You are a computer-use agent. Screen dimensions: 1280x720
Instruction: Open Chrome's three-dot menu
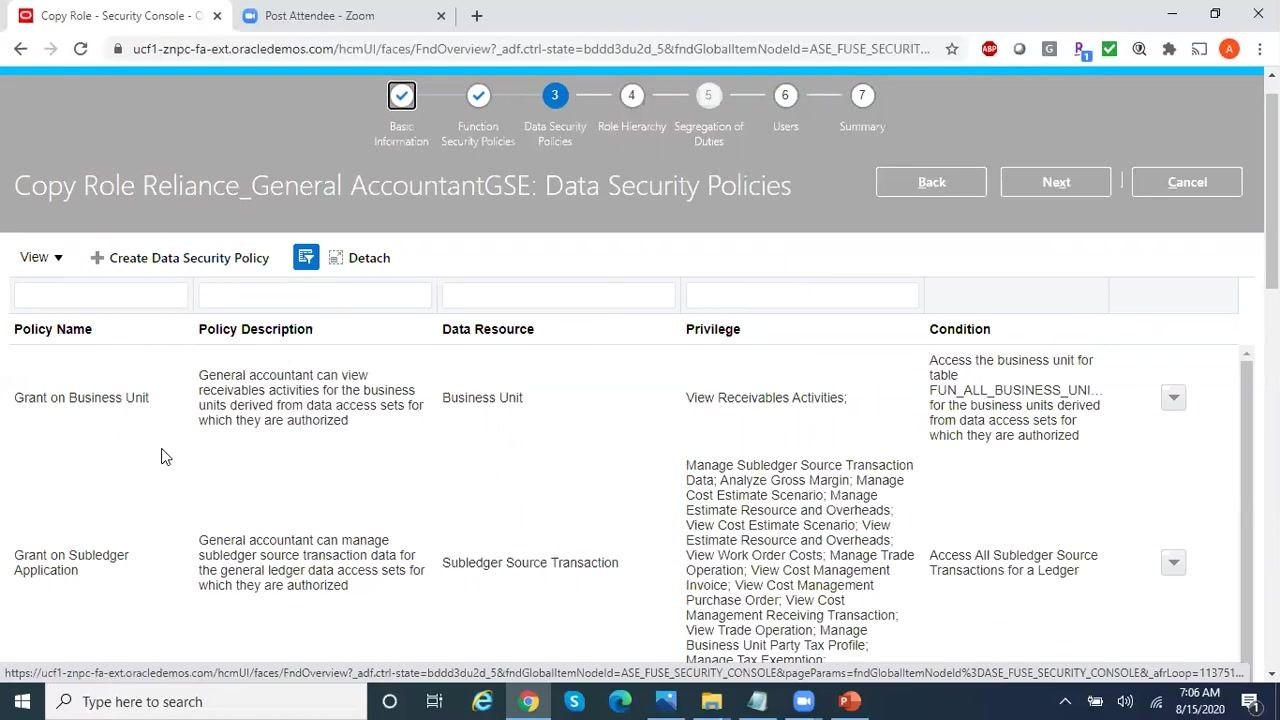[1258, 48]
